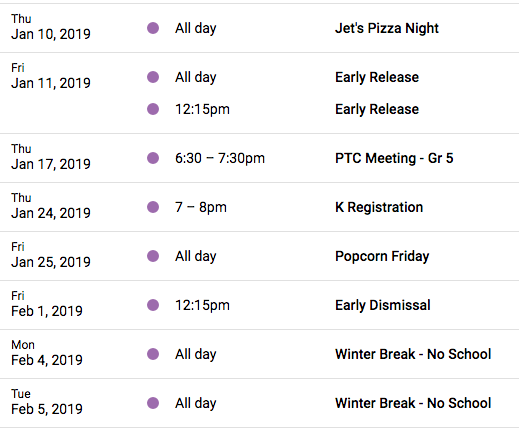Open the Feb 4 Winter Break event
Viewport: 519px width, 428px height.
[x=413, y=354]
